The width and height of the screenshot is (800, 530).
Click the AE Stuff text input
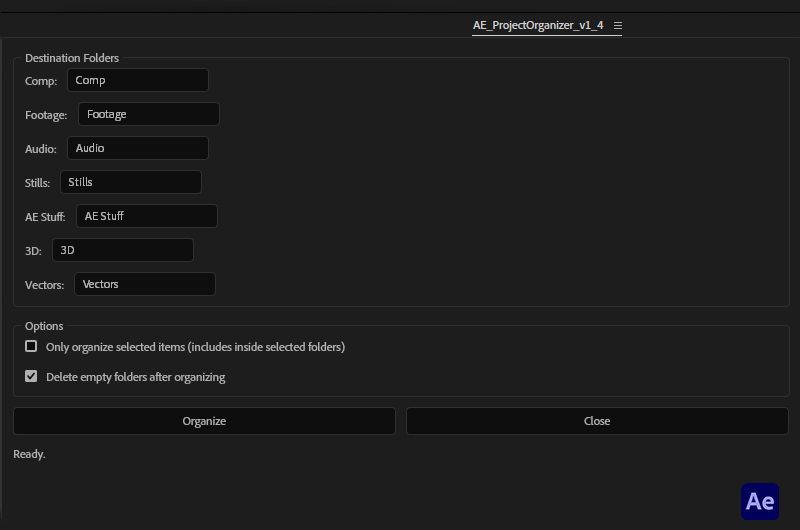pos(146,216)
